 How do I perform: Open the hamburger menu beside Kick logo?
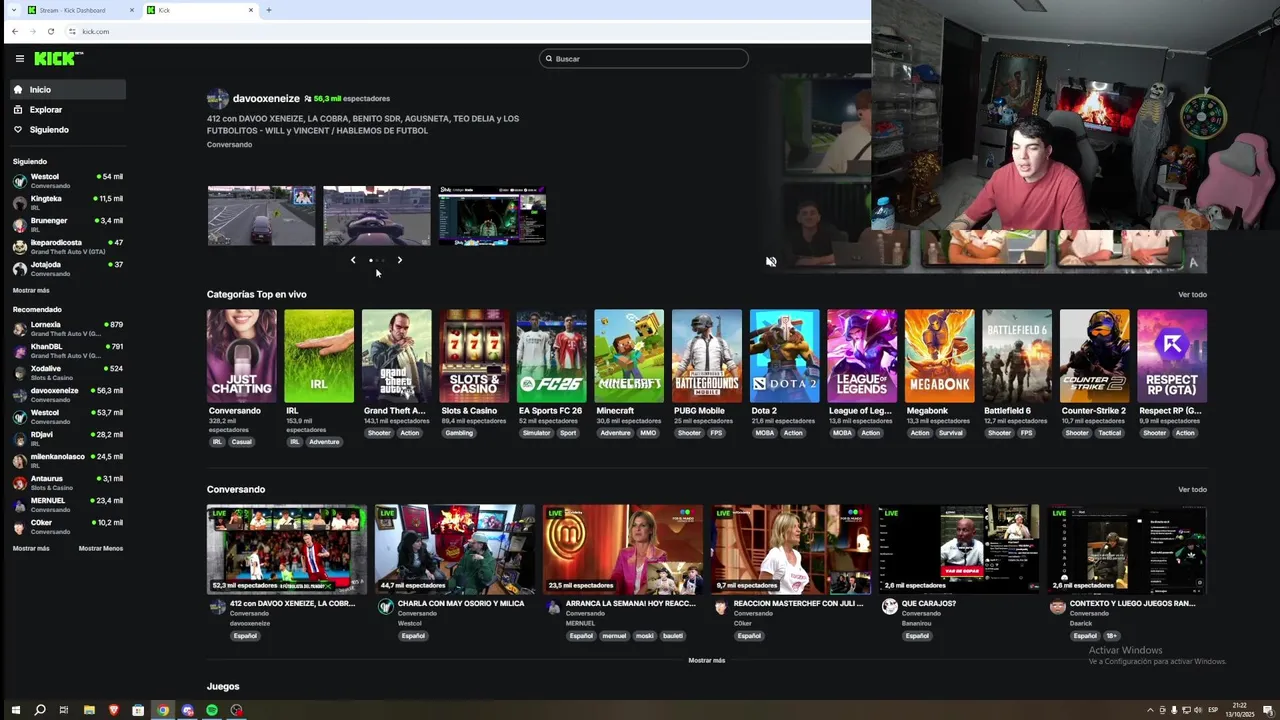tap(19, 59)
